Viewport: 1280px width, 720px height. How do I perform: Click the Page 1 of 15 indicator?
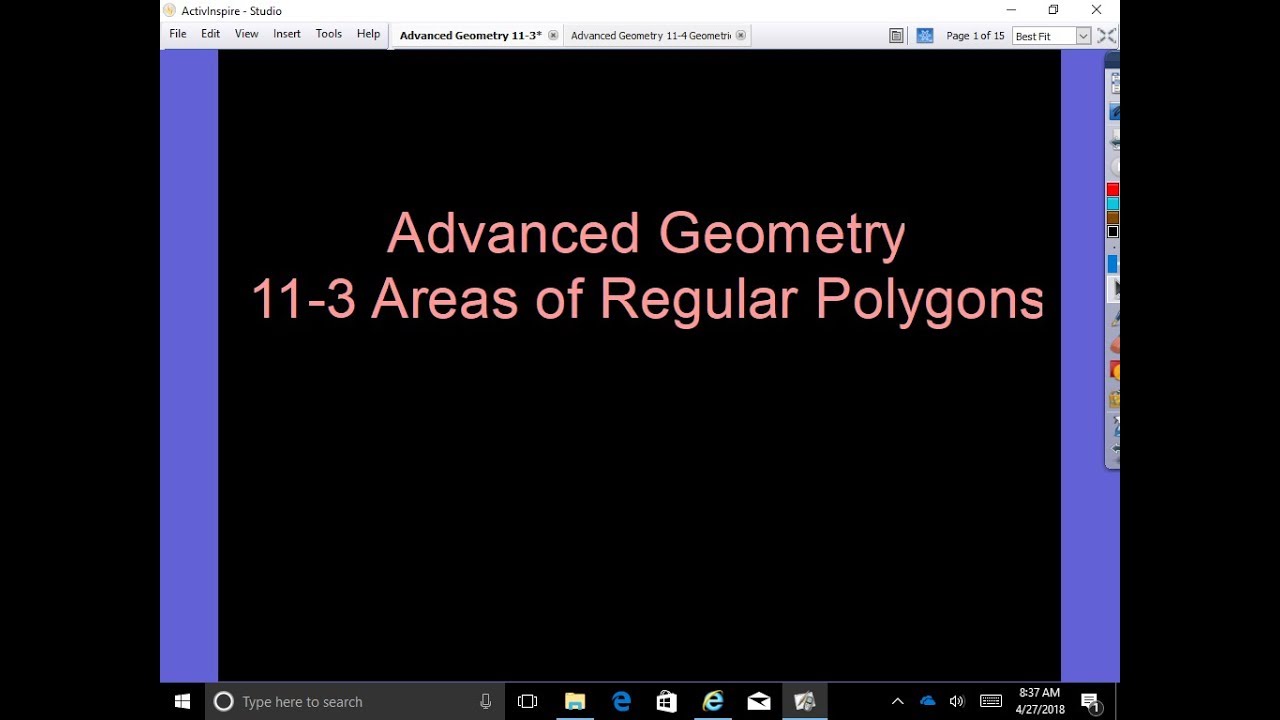[x=975, y=36]
